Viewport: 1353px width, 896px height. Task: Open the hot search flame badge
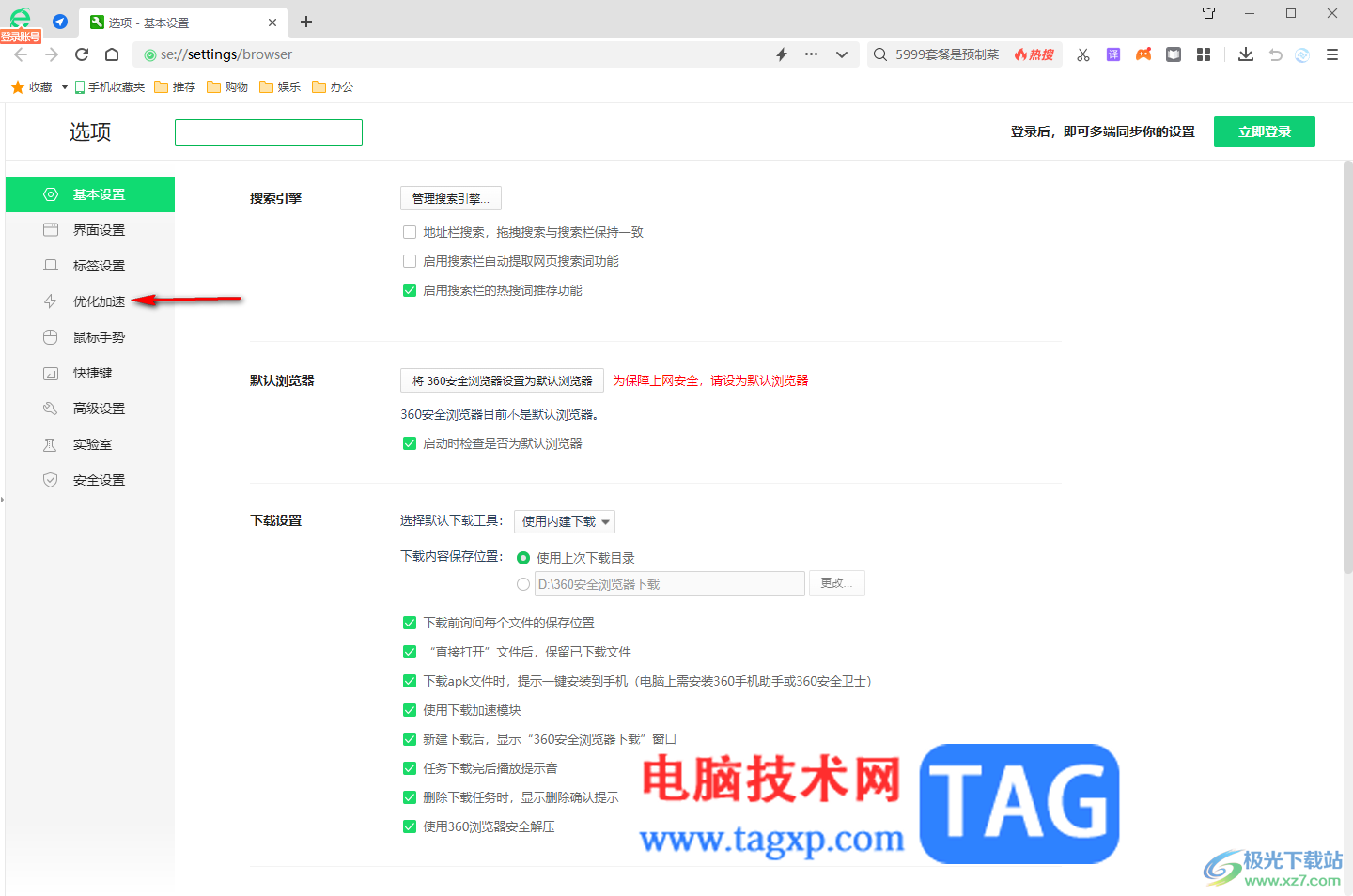(x=1034, y=54)
